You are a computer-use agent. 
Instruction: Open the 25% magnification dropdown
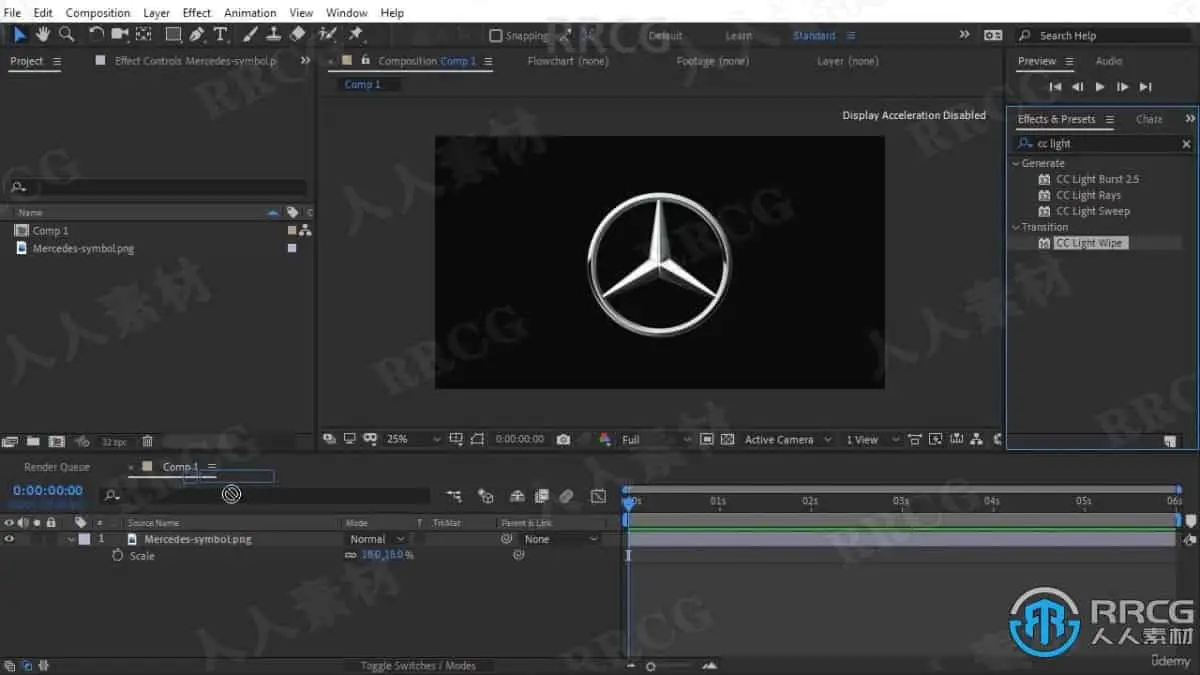point(413,439)
